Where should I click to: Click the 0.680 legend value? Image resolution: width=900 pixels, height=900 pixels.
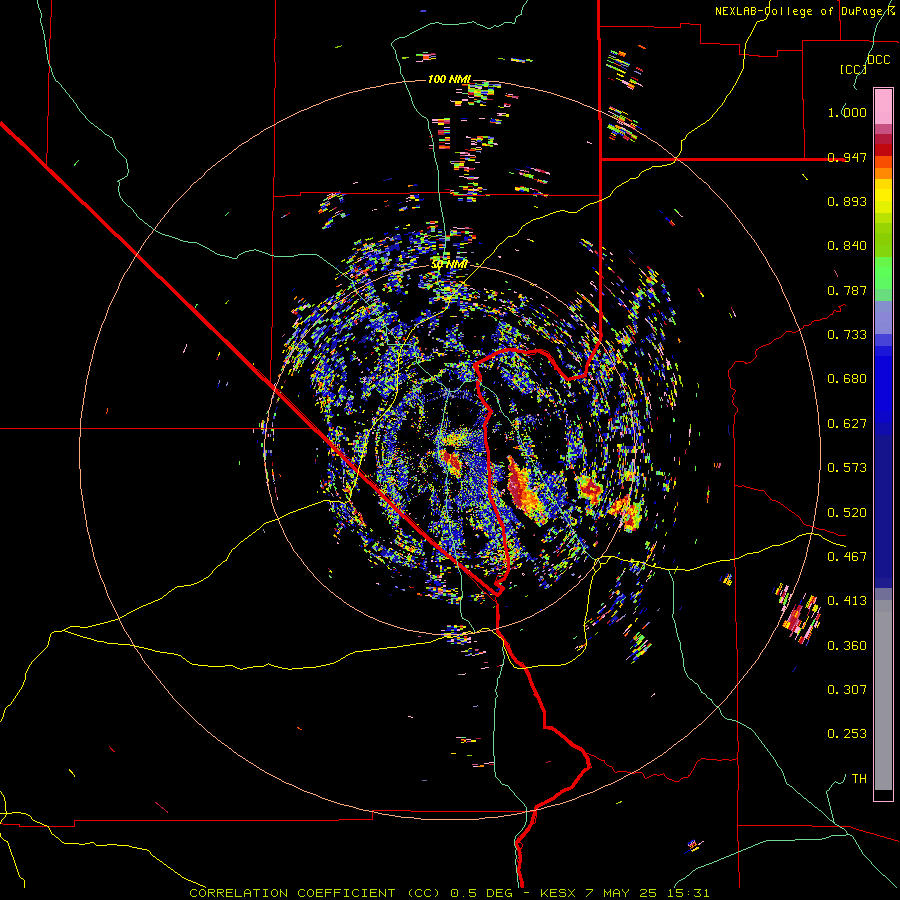coord(847,379)
